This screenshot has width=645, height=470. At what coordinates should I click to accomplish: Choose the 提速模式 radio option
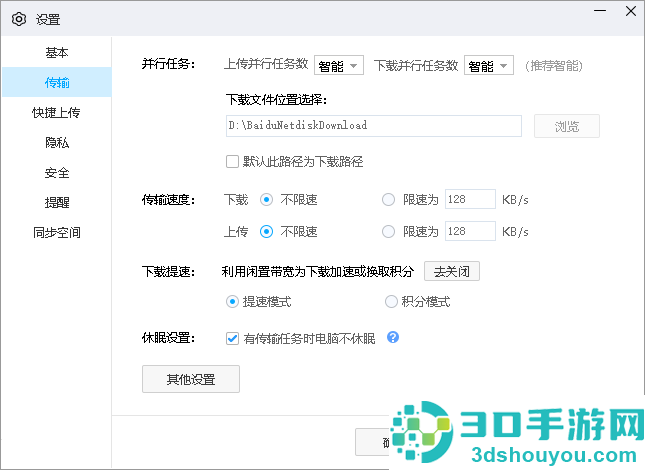(x=232, y=301)
